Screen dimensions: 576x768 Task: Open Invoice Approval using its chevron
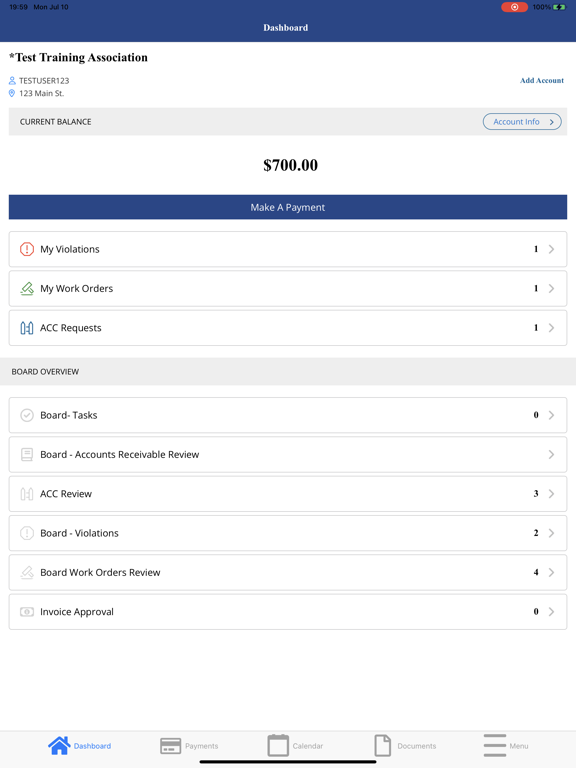[x=552, y=612]
